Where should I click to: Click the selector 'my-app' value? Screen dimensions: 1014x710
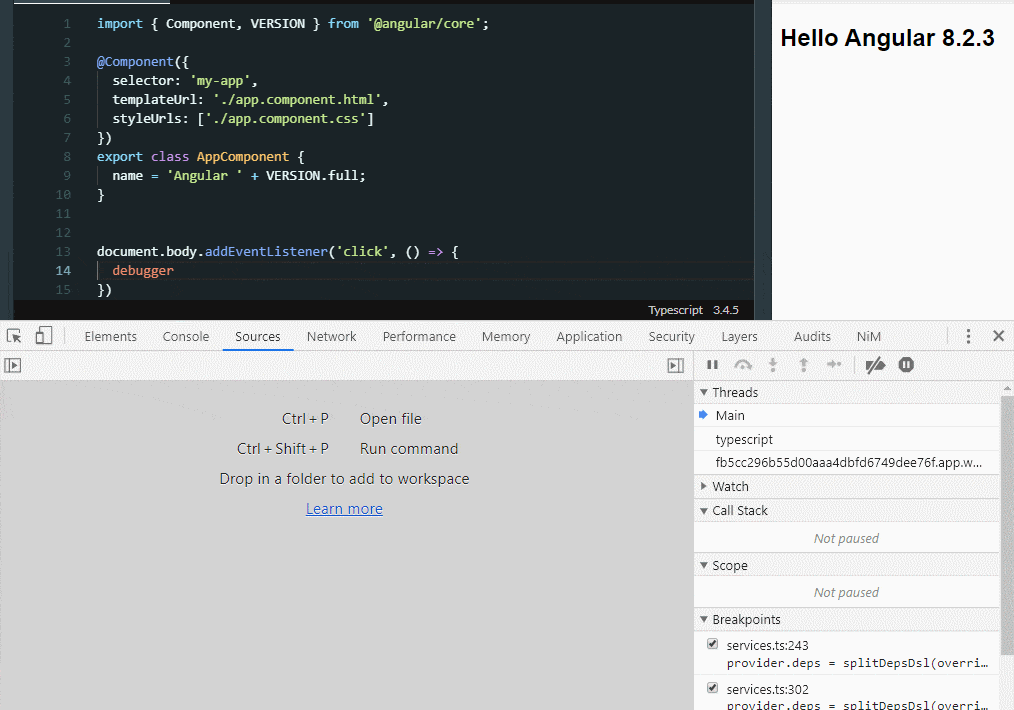coord(220,81)
